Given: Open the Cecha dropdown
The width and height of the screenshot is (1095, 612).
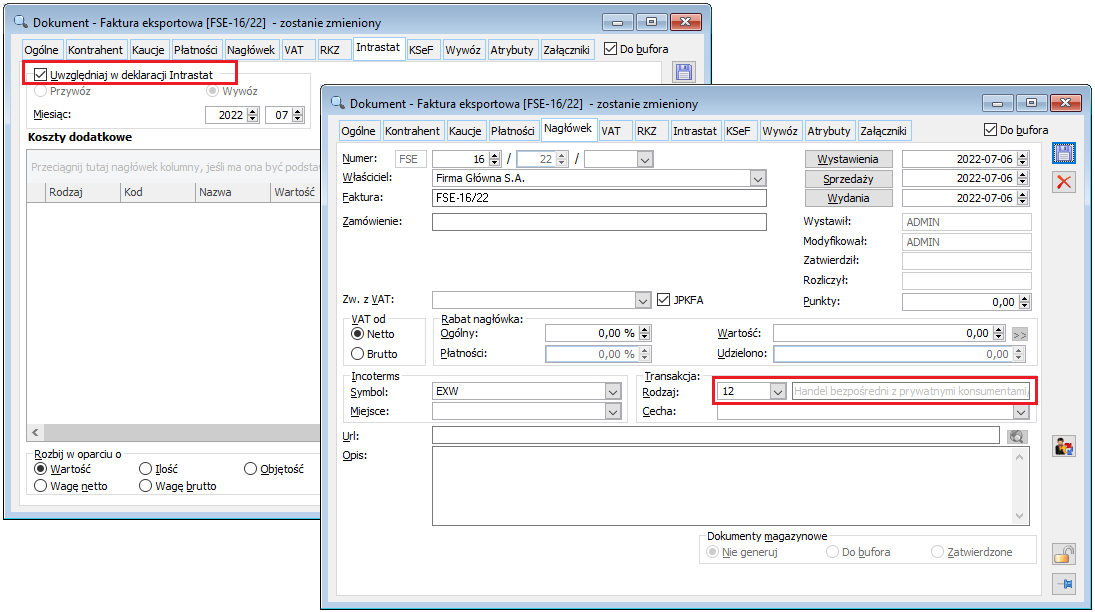Looking at the screenshot, I should point(1021,412).
